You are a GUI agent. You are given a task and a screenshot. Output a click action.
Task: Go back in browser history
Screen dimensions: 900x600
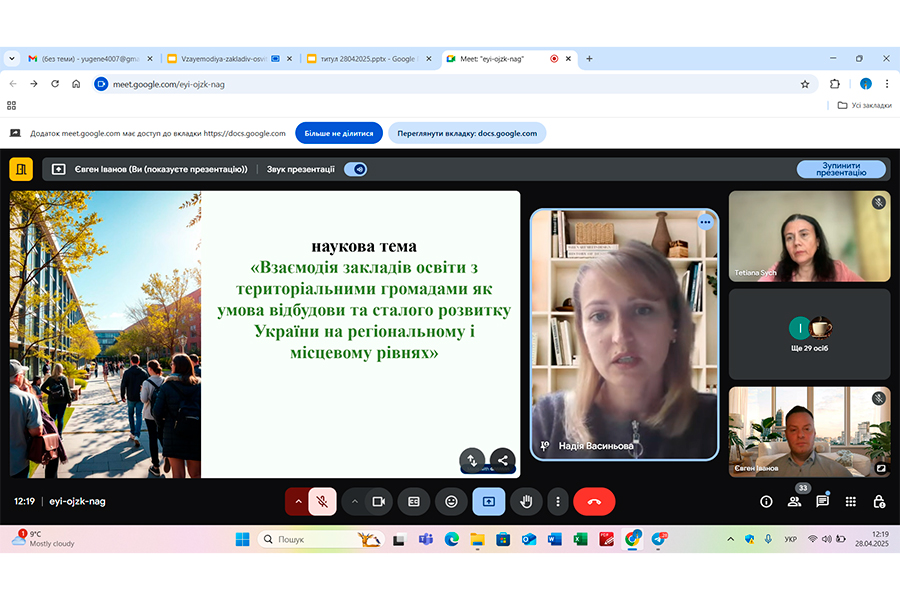pos(13,84)
